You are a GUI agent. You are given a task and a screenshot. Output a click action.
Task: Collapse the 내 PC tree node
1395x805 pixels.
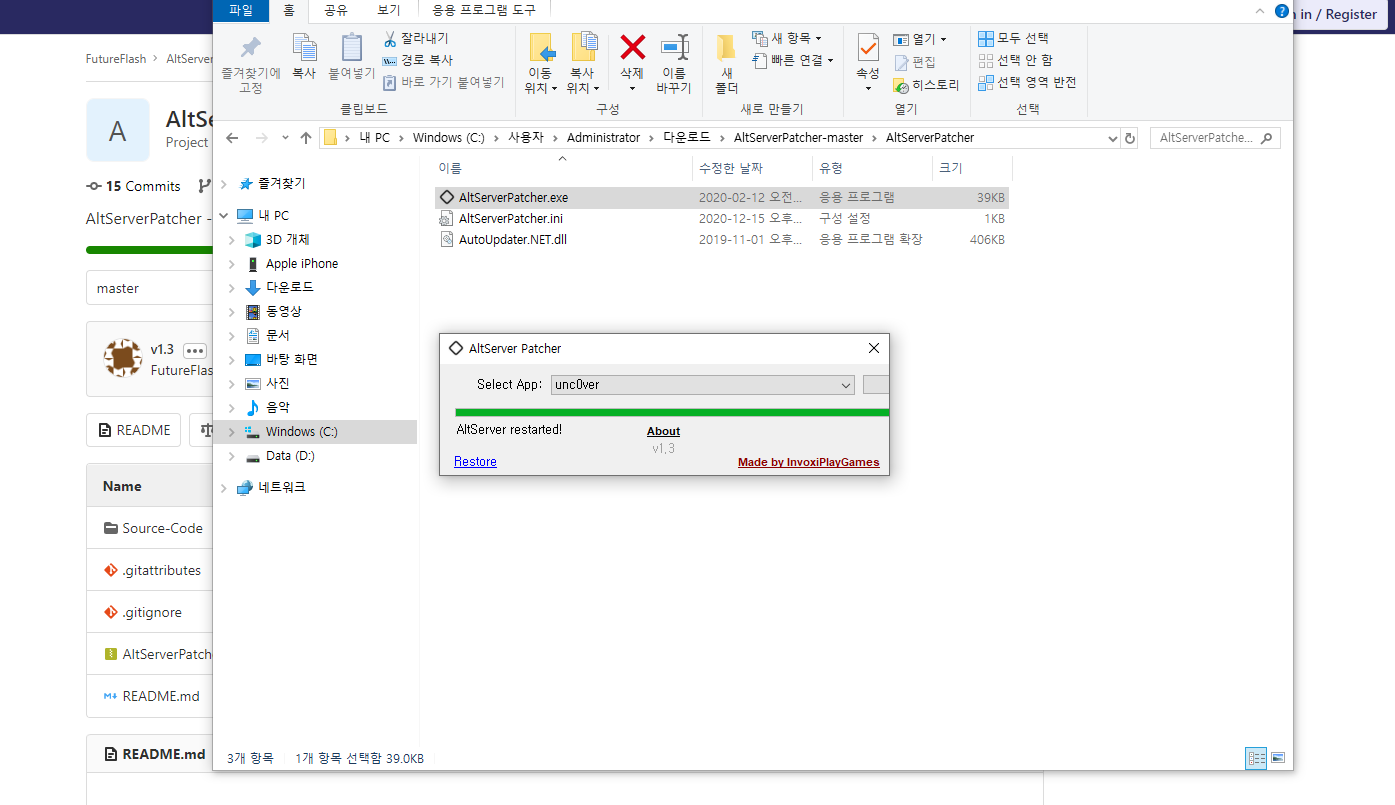coord(223,215)
